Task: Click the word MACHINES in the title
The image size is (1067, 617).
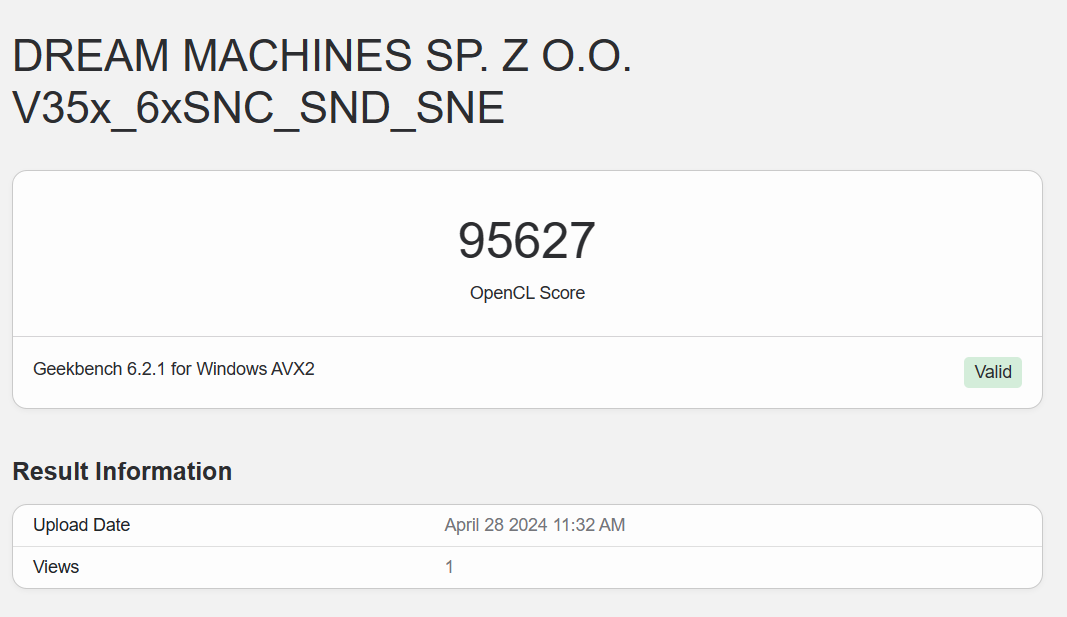Action: tap(290, 58)
